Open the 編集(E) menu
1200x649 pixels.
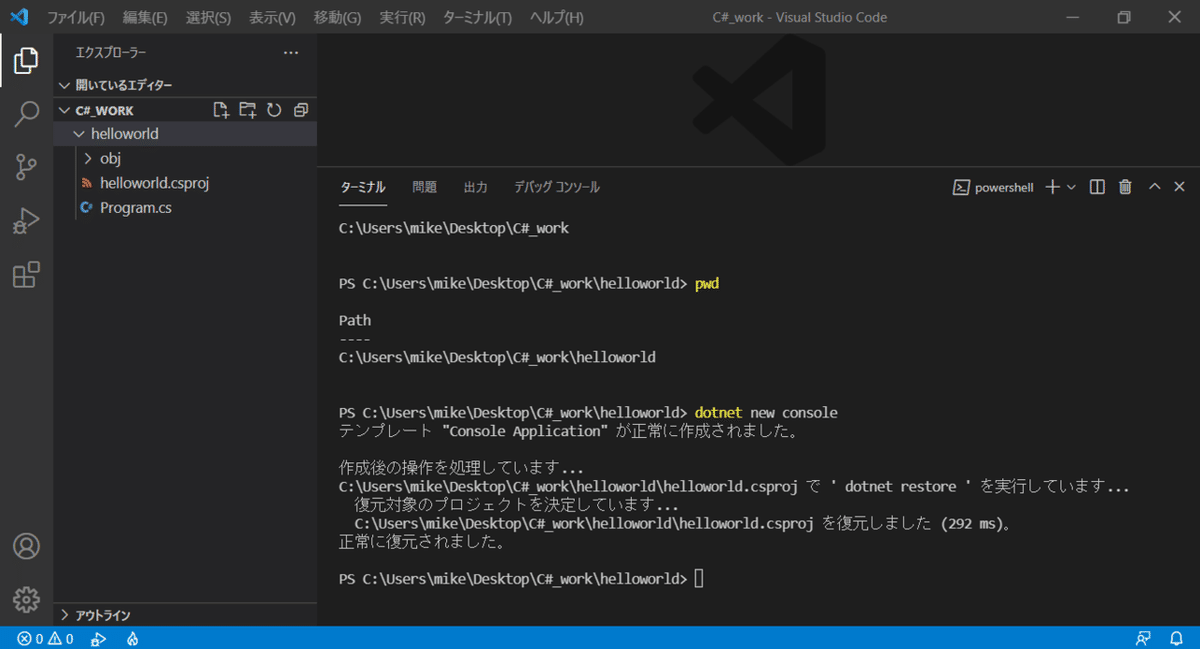pyautogui.click(x=145, y=18)
